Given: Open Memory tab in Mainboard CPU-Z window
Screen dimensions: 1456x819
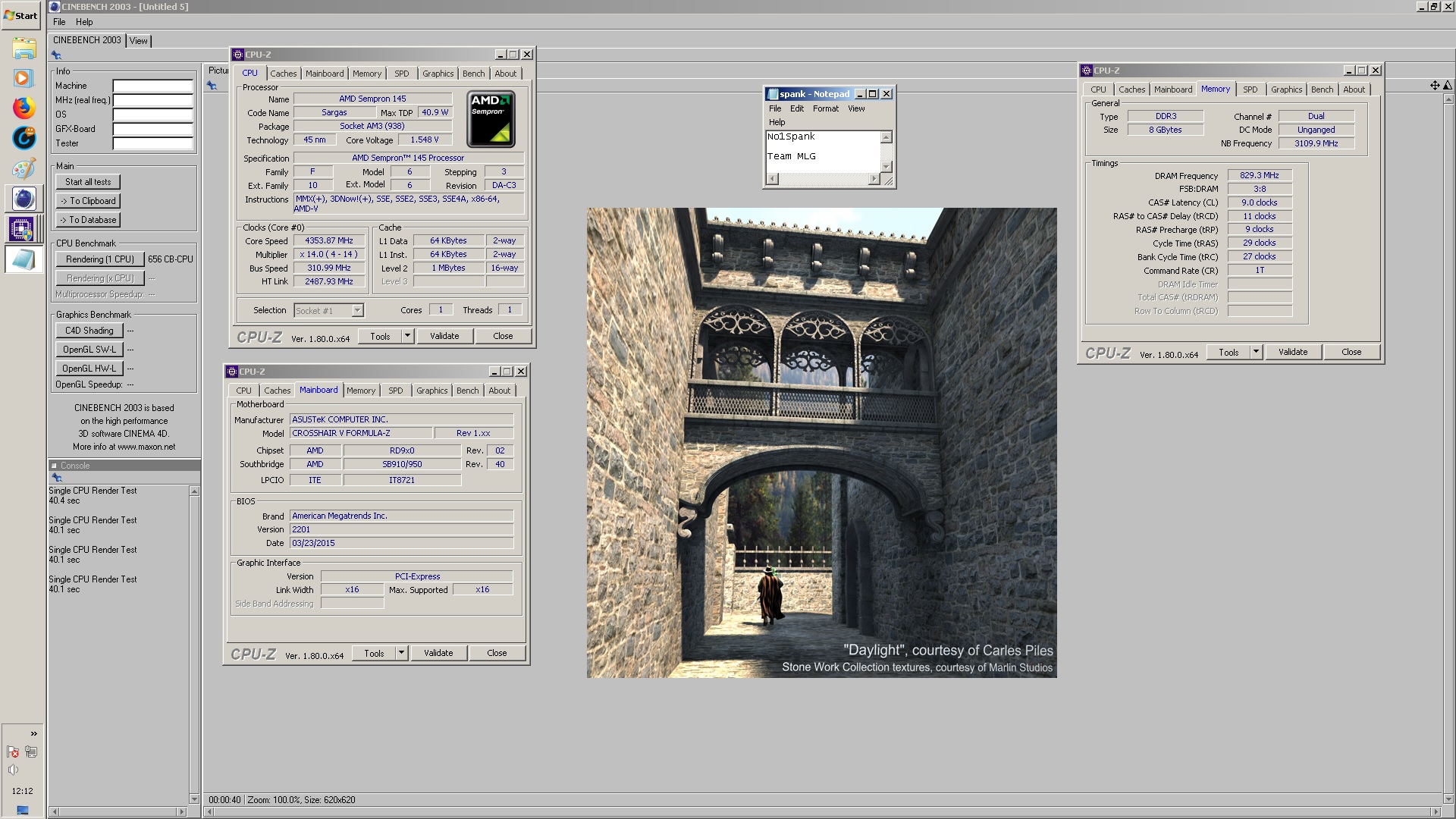Looking at the screenshot, I should click(361, 391).
